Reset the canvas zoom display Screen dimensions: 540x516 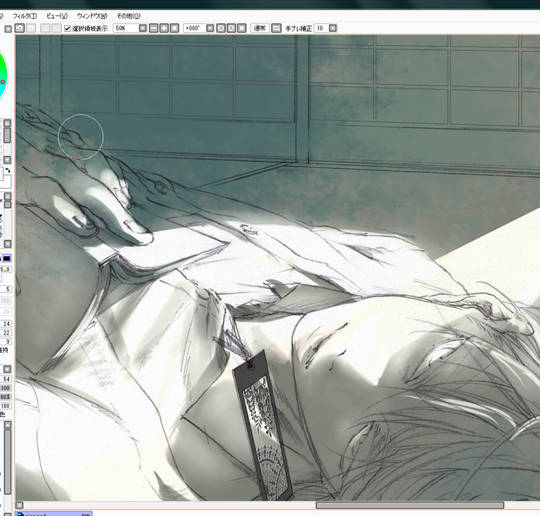pos(175,28)
